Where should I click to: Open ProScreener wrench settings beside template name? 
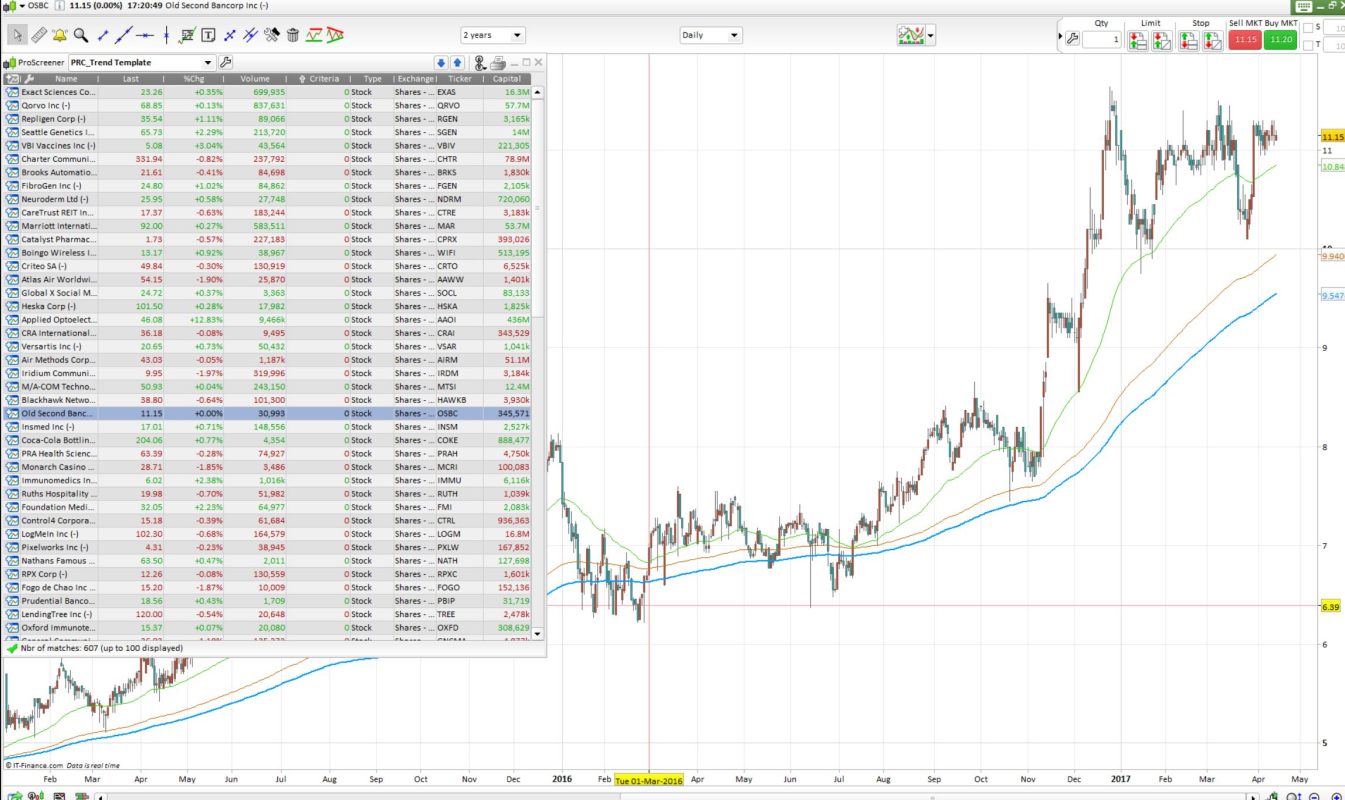coord(225,62)
